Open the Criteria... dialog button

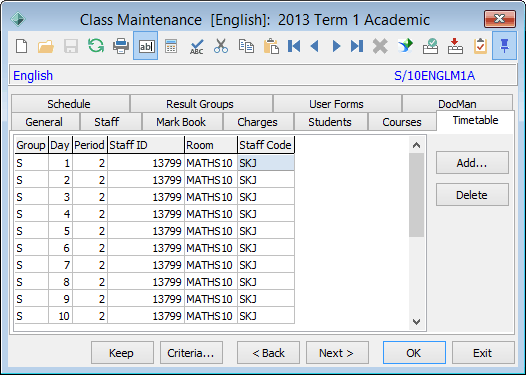point(191,353)
